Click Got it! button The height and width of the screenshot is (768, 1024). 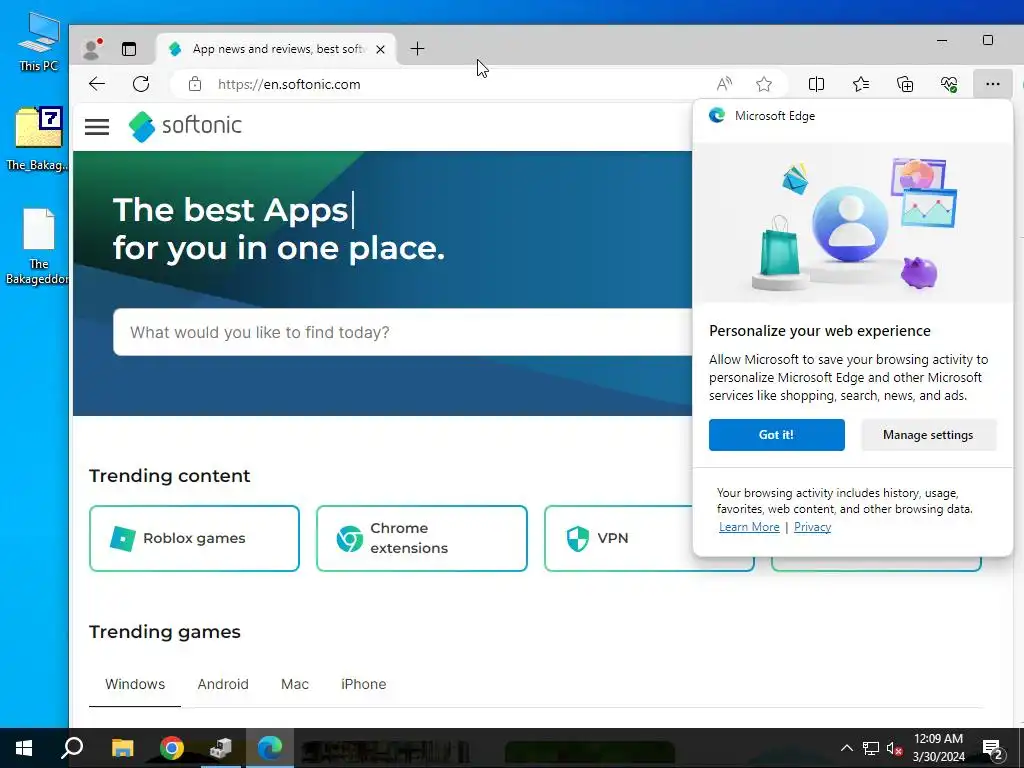tap(776, 435)
